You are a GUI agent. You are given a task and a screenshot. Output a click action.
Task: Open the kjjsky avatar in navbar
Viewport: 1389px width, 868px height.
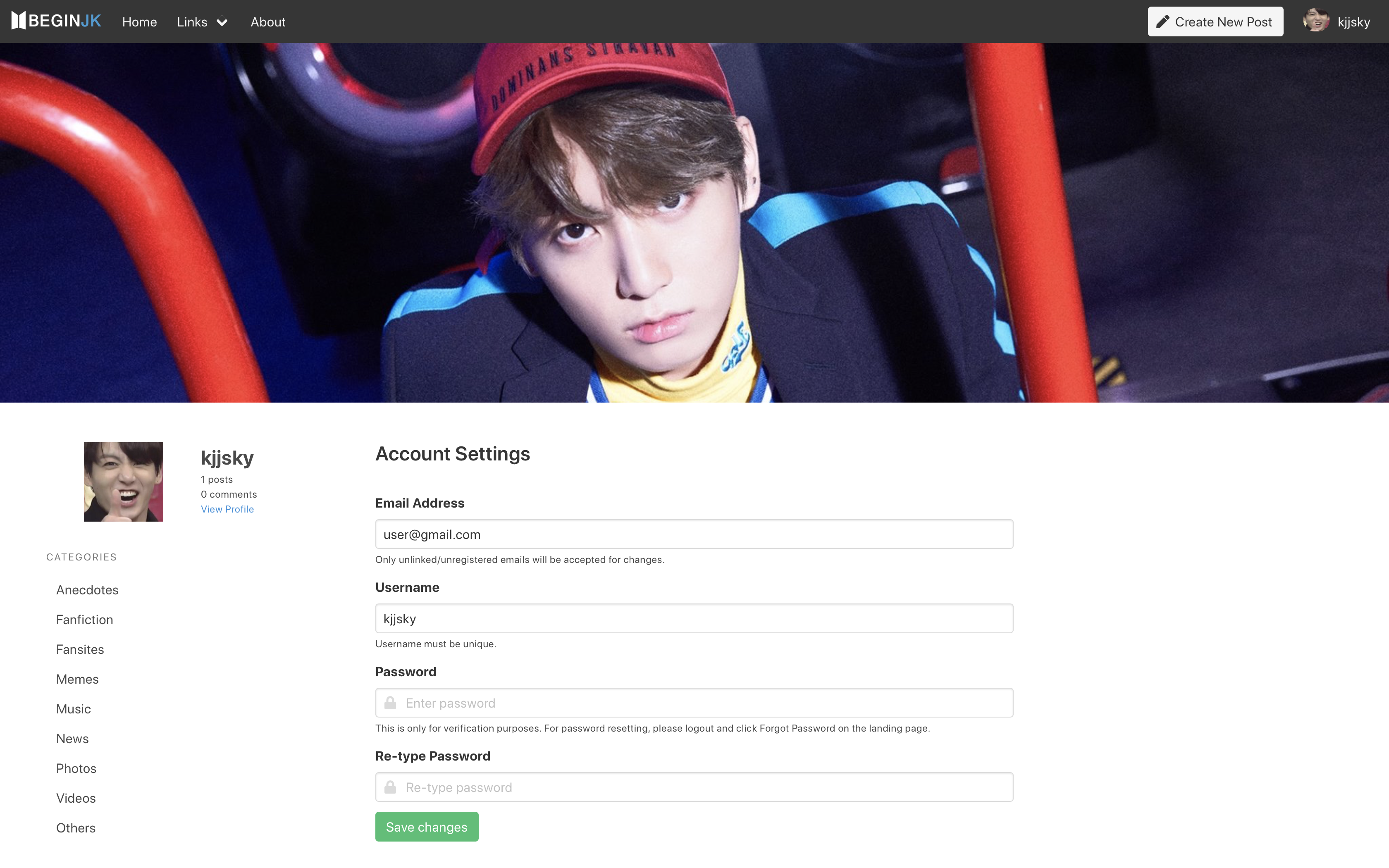pyautogui.click(x=1316, y=22)
